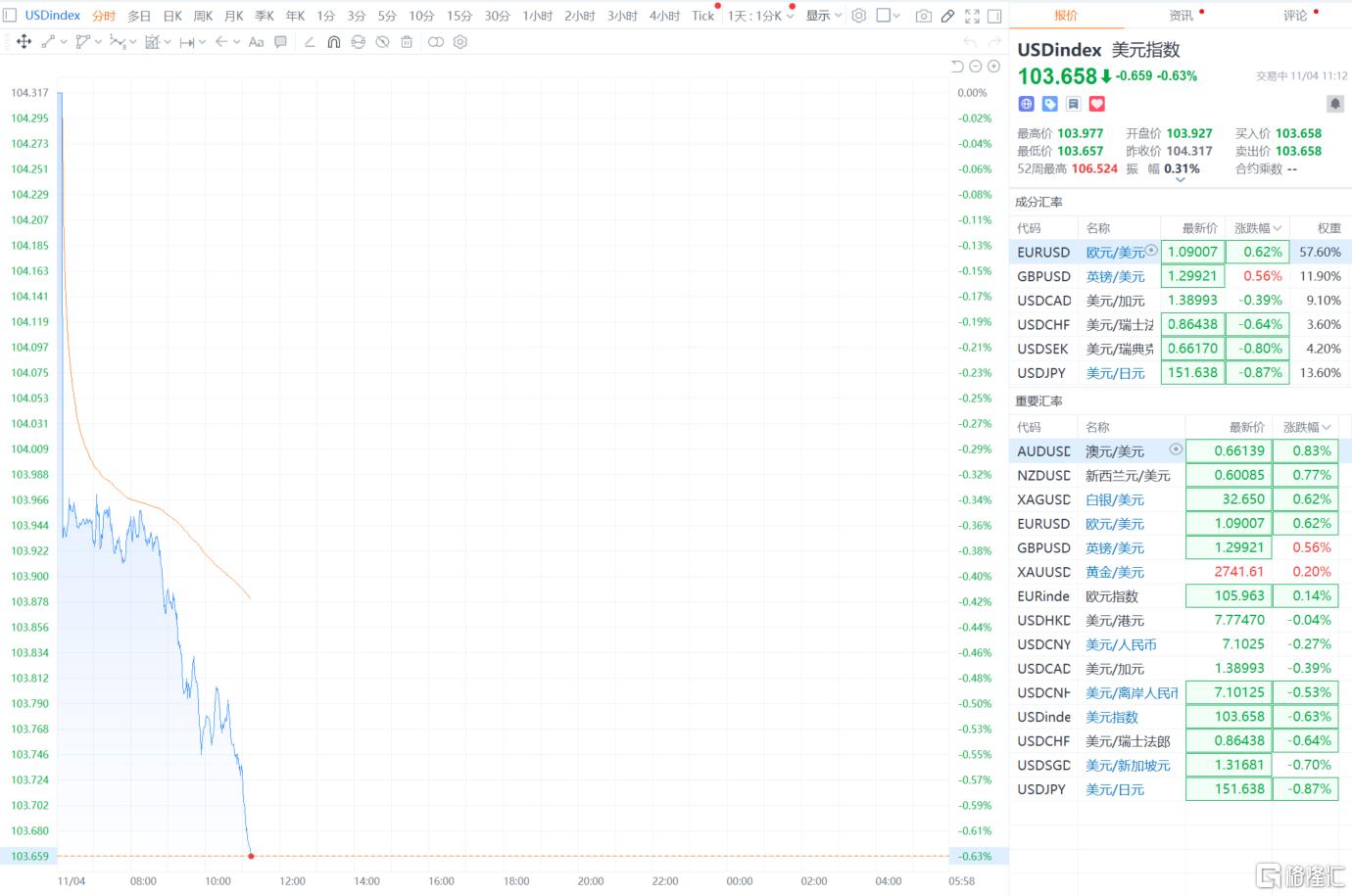The width and height of the screenshot is (1352, 896).
Task: Click the blue tag icon under quote
Action: [1049, 104]
